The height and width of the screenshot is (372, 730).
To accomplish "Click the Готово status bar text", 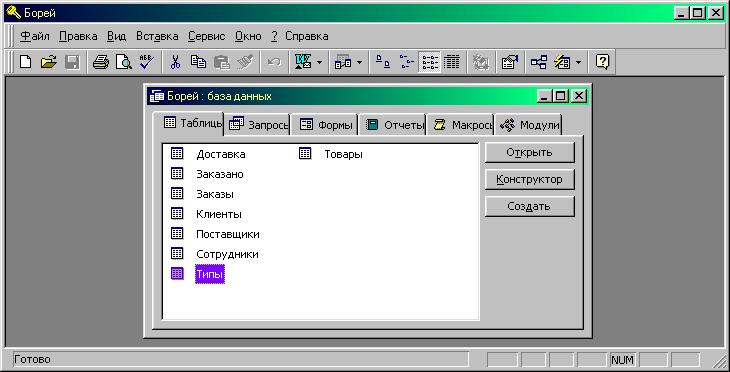I will [32, 359].
